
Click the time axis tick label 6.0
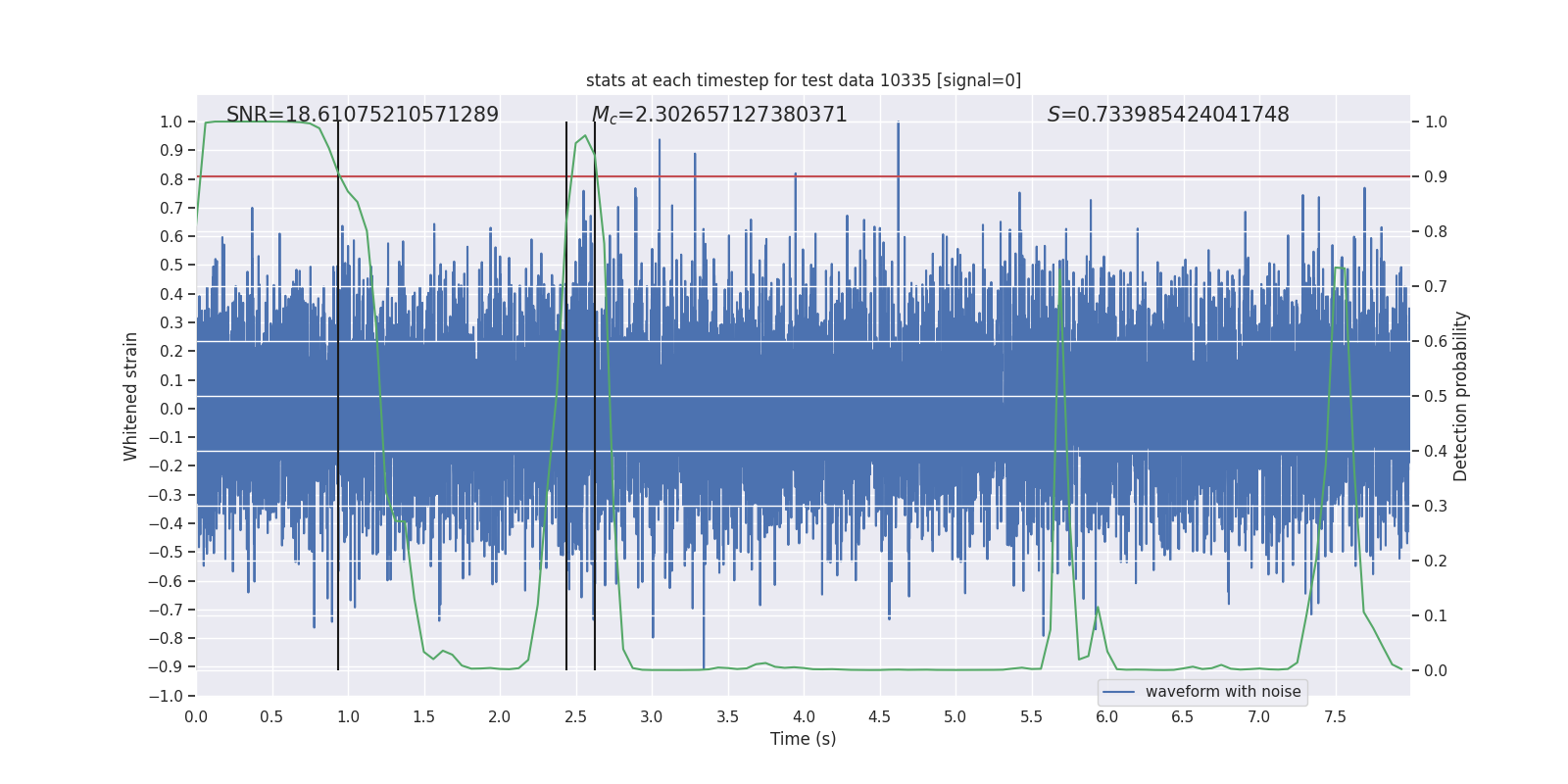pos(1107,716)
